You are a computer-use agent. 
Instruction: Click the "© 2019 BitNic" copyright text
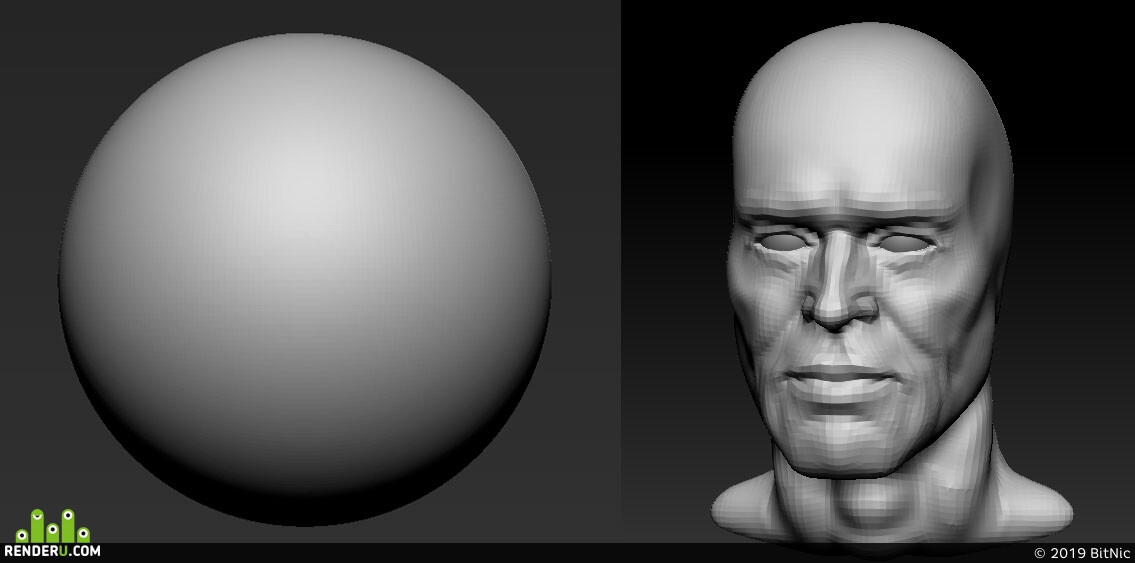(x=1081, y=554)
